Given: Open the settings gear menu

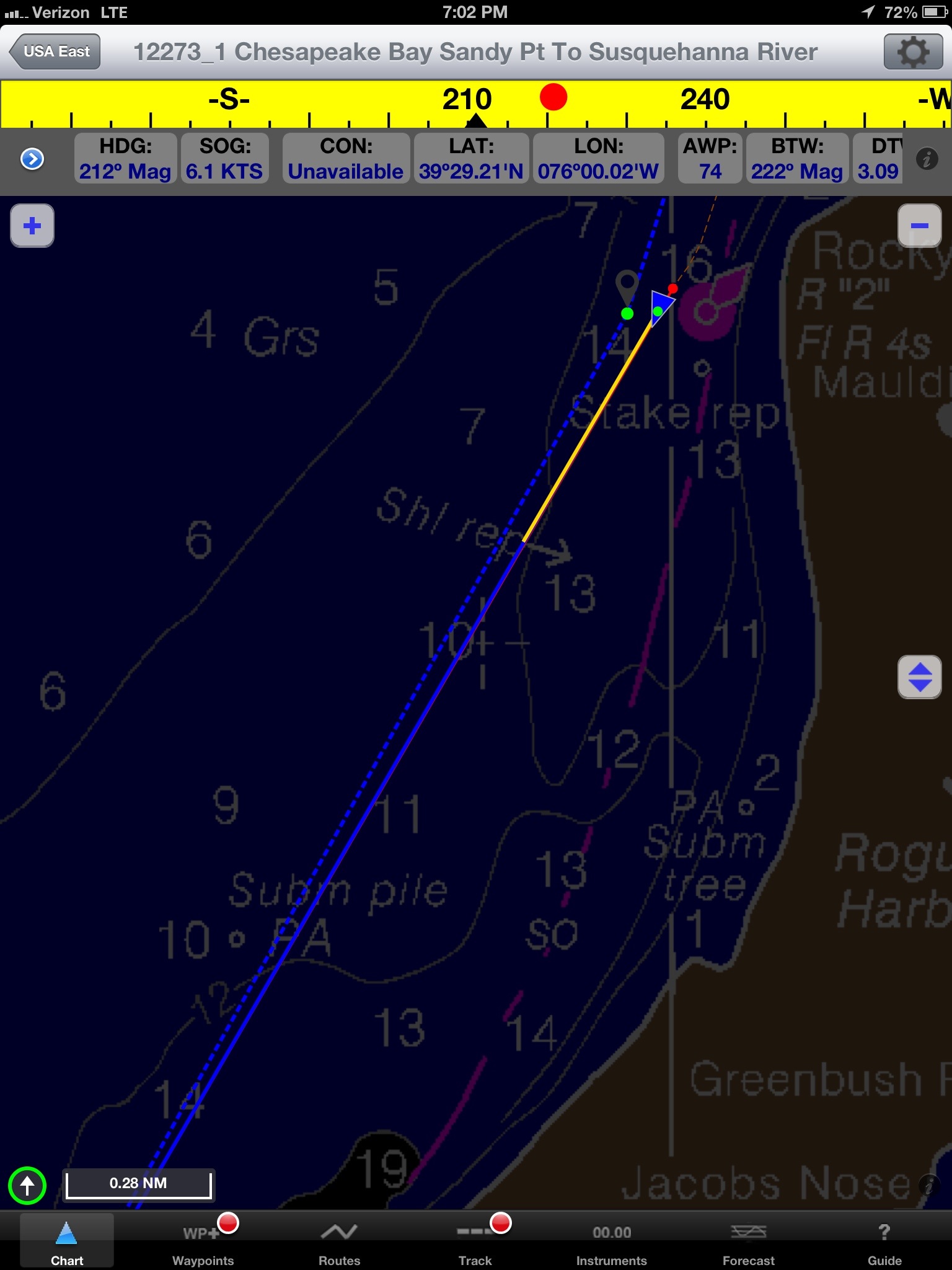Looking at the screenshot, I should click(912, 52).
